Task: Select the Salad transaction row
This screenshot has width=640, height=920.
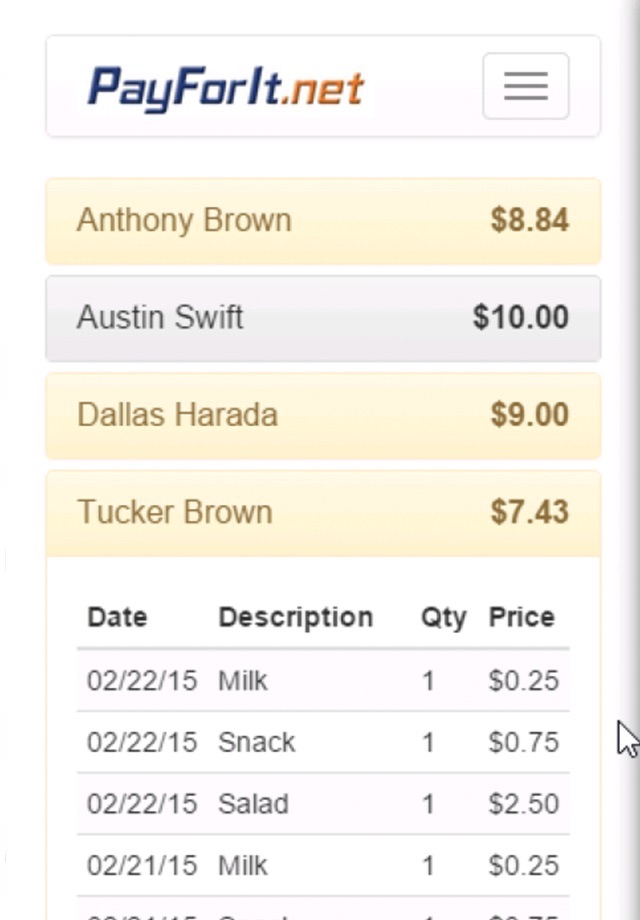Action: pyautogui.click(x=322, y=804)
